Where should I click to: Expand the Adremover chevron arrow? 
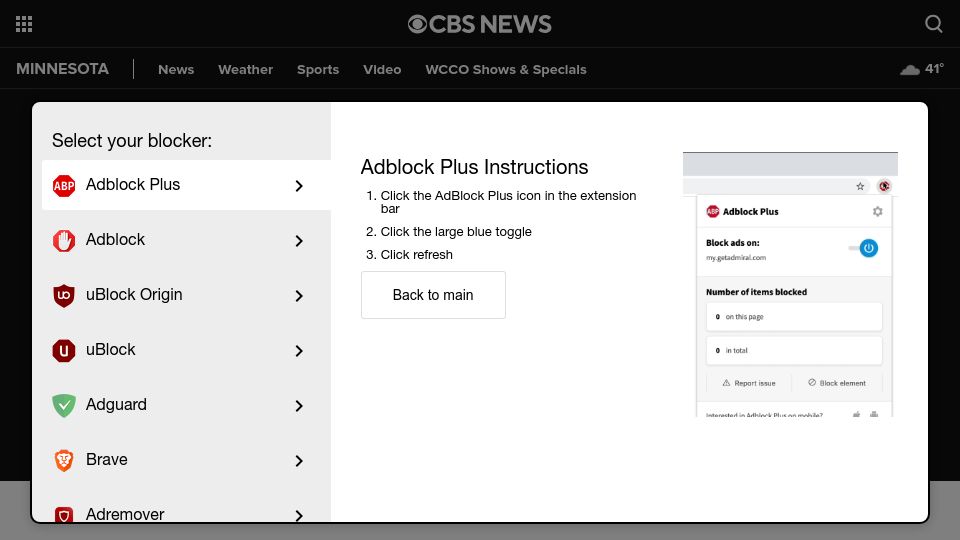click(299, 516)
